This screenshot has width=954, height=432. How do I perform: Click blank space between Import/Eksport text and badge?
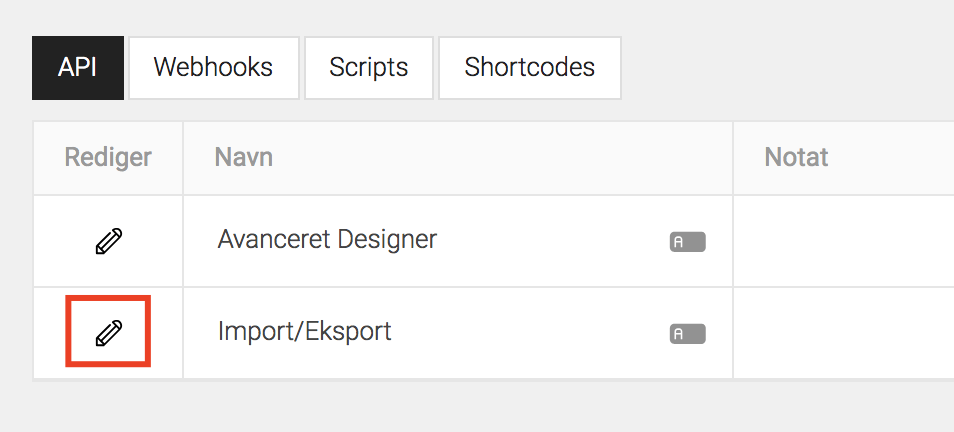(x=529, y=333)
